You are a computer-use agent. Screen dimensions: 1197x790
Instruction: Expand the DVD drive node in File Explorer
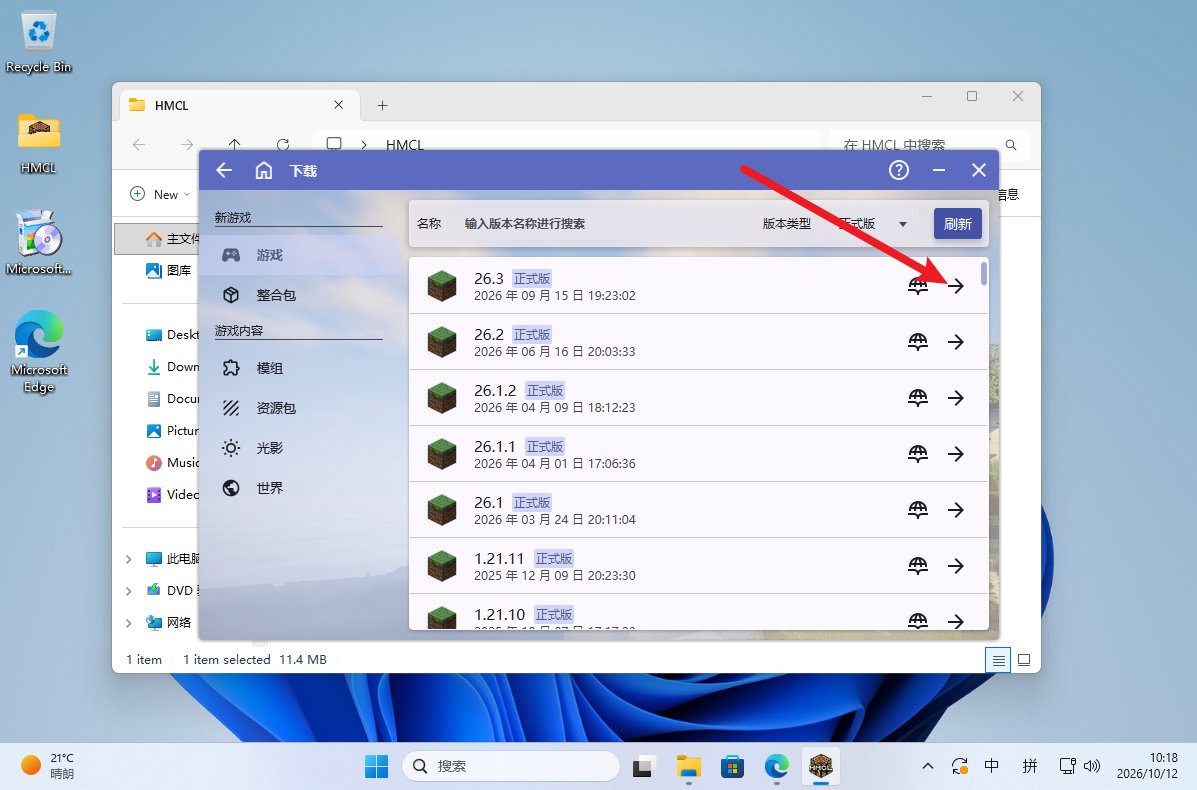click(x=128, y=591)
